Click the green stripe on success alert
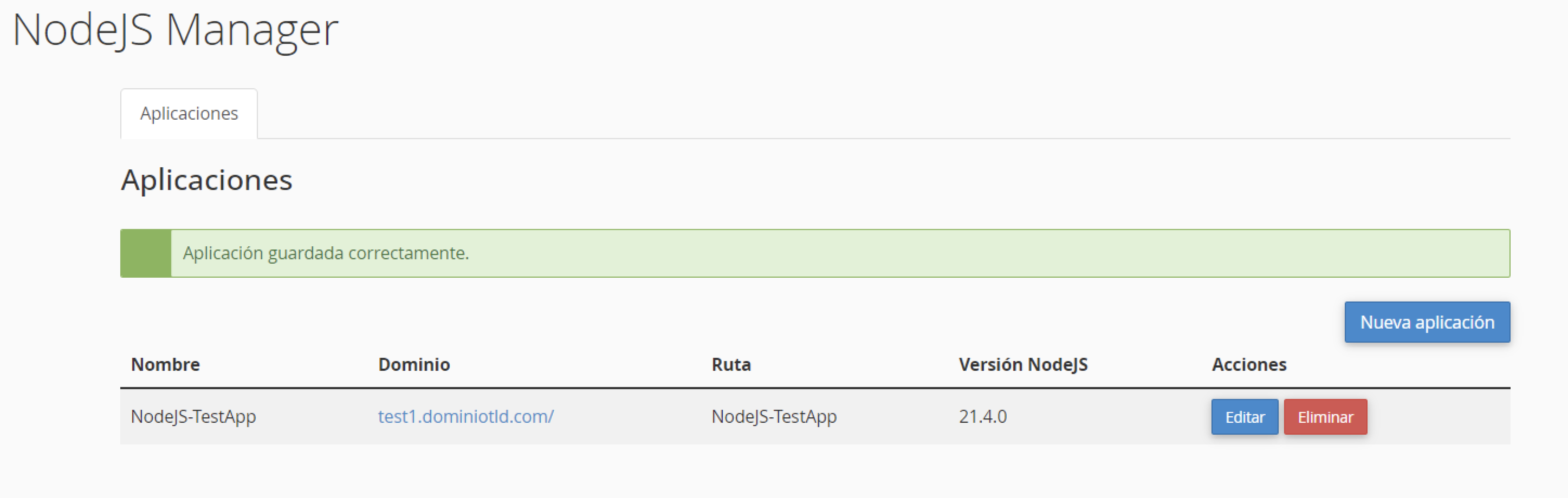 pos(146,253)
